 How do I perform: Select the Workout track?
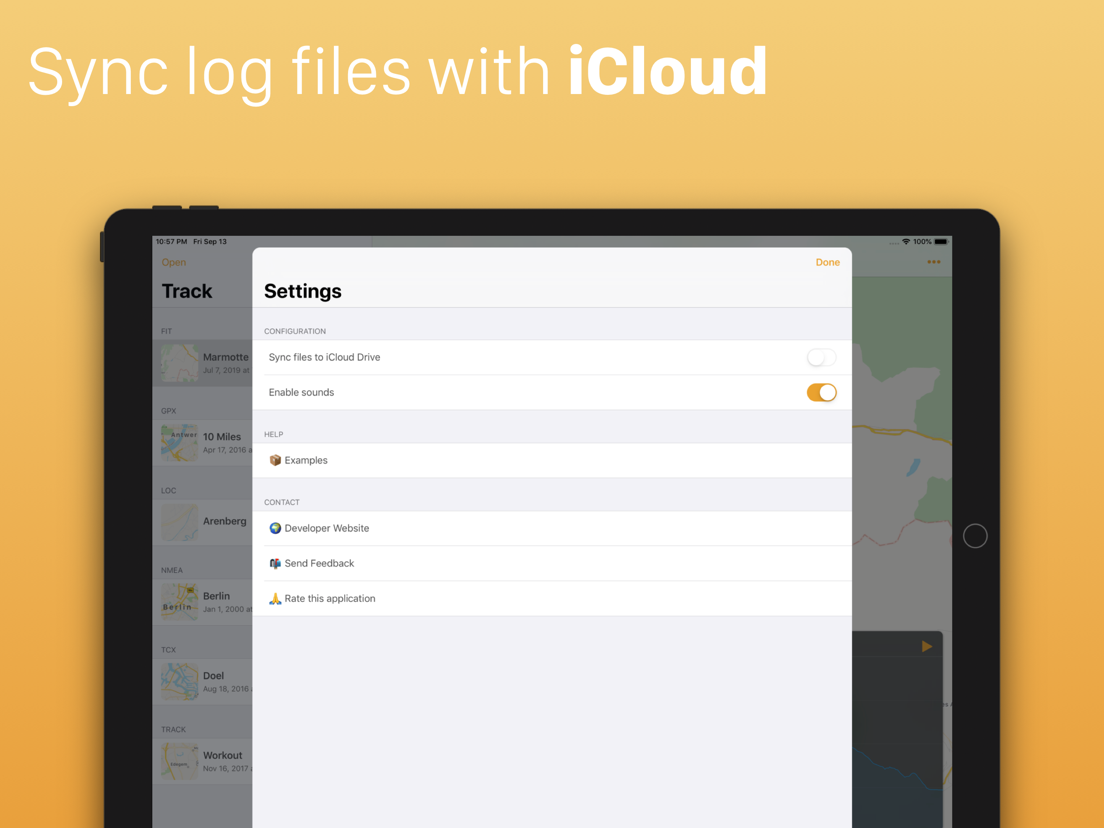pyautogui.click(x=203, y=761)
